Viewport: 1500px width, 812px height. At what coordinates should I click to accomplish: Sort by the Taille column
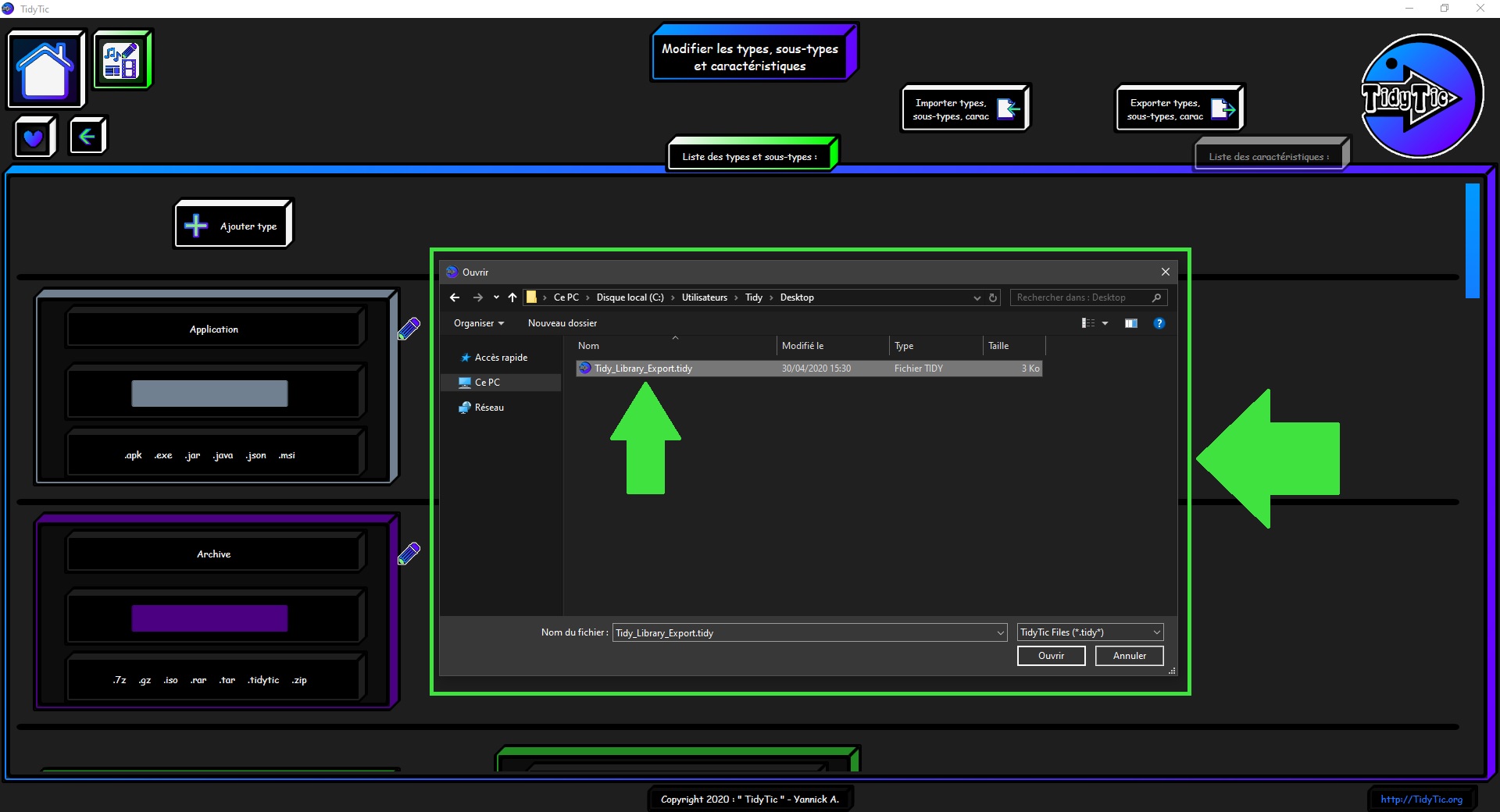[x=1014, y=346]
